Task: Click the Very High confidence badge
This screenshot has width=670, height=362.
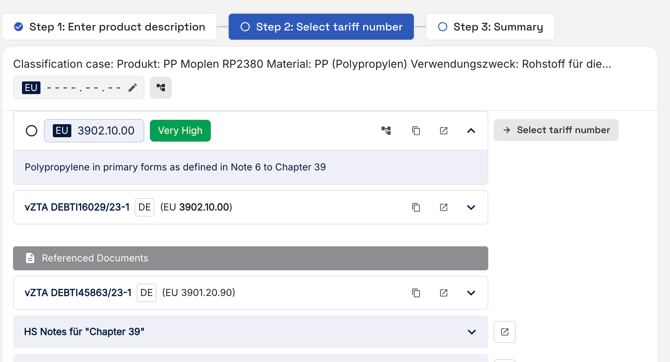Action: 180,130
